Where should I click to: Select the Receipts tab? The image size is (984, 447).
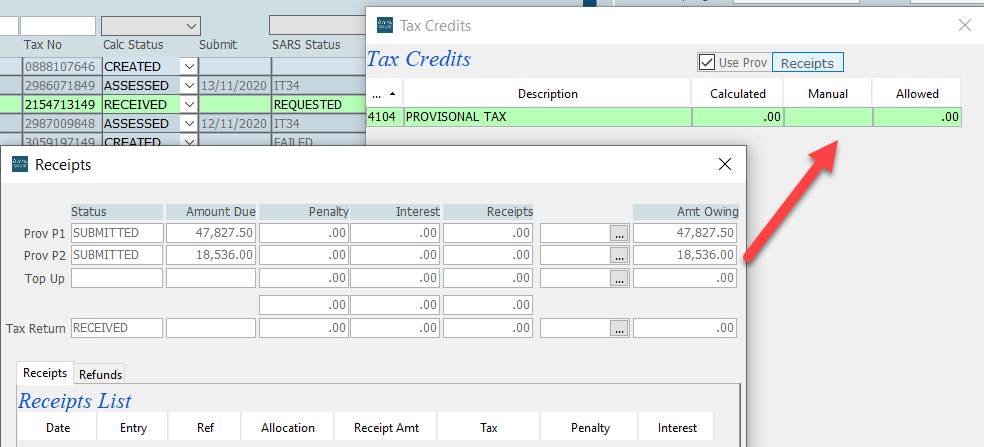point(45,373)
